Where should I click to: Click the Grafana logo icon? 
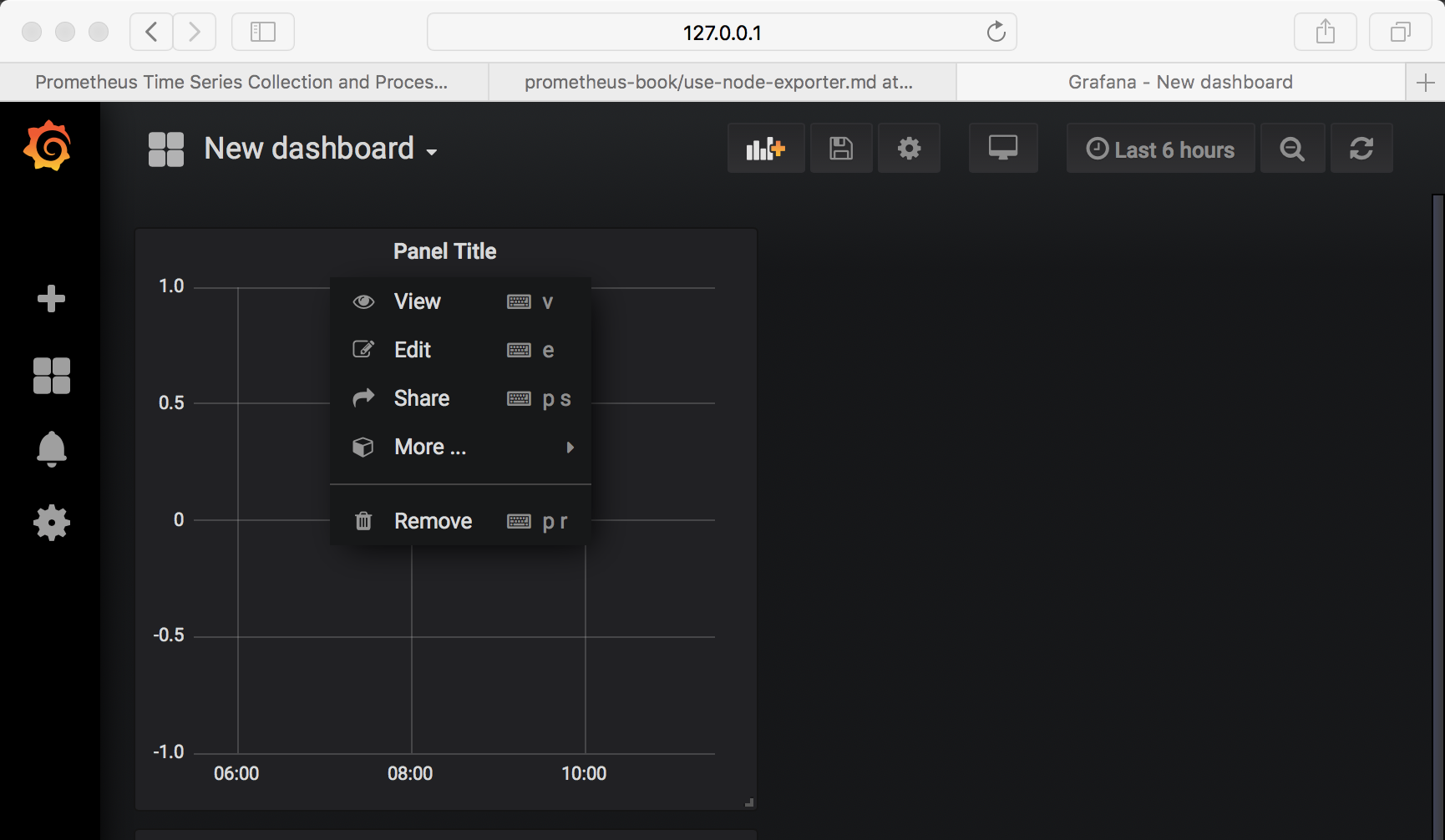(x=48, y=146)
